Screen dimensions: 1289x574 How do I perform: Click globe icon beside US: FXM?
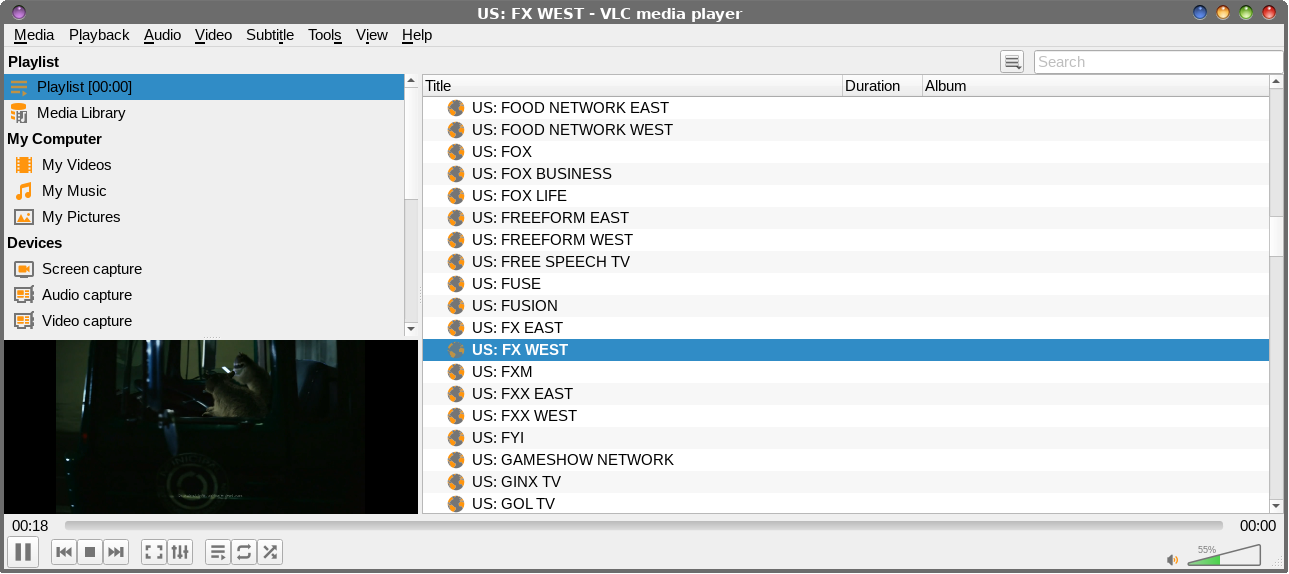(456, 372)
